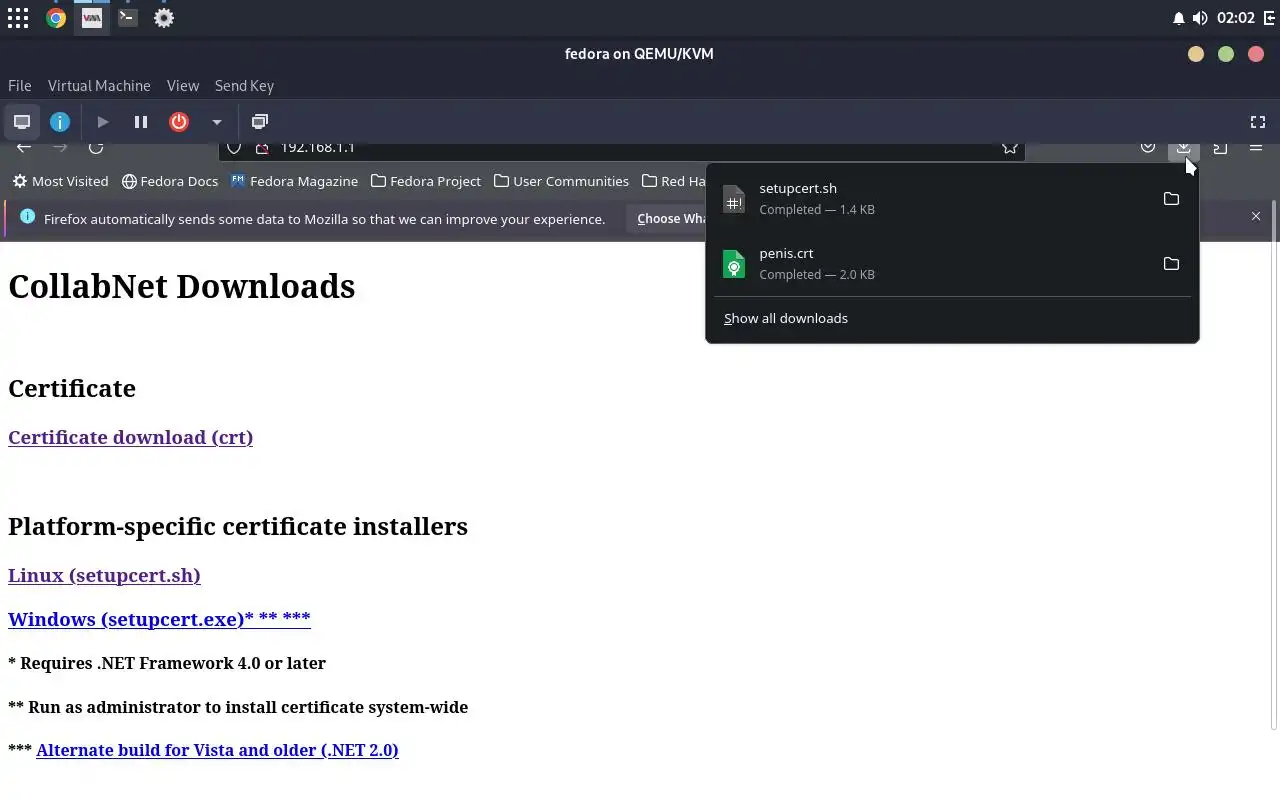This screenshot has height=800, width=1280.
Task: Pause the virtual machine
Action: point(141,122)
